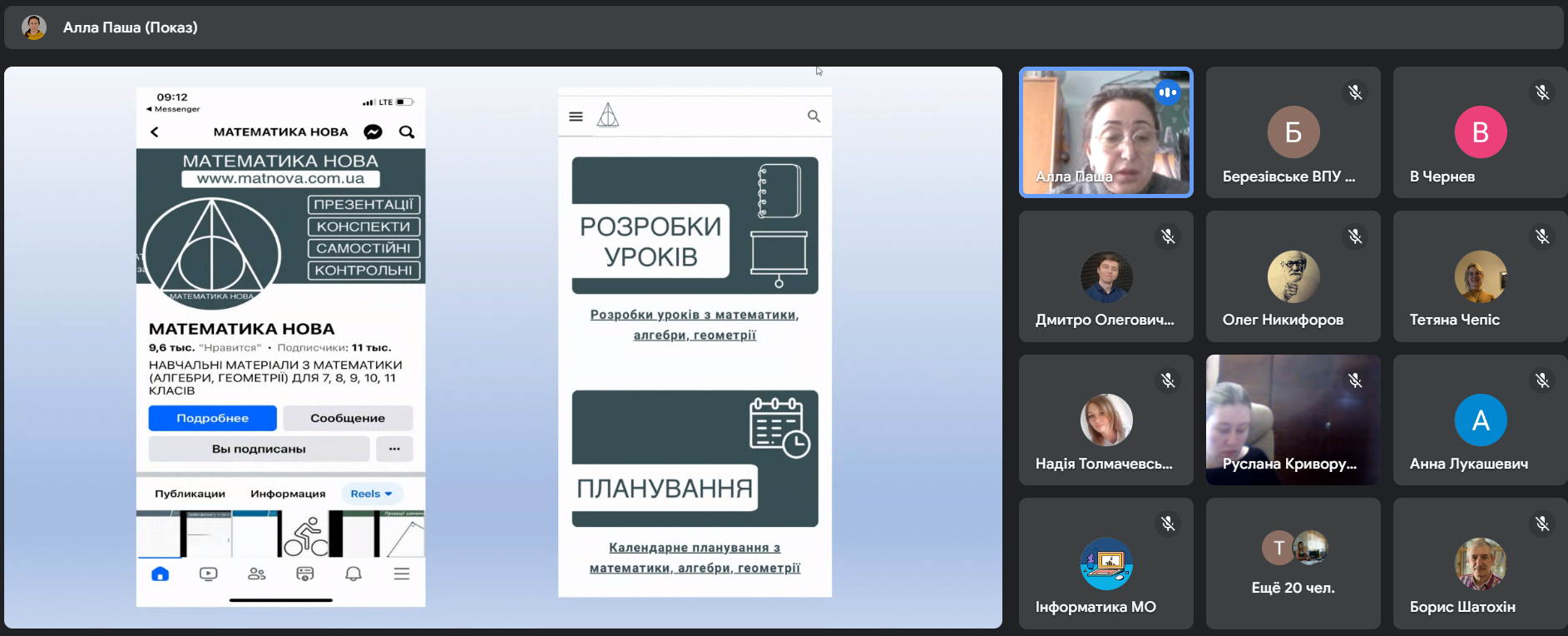Tap the friends icon in bottom navigation

point(257,574)
